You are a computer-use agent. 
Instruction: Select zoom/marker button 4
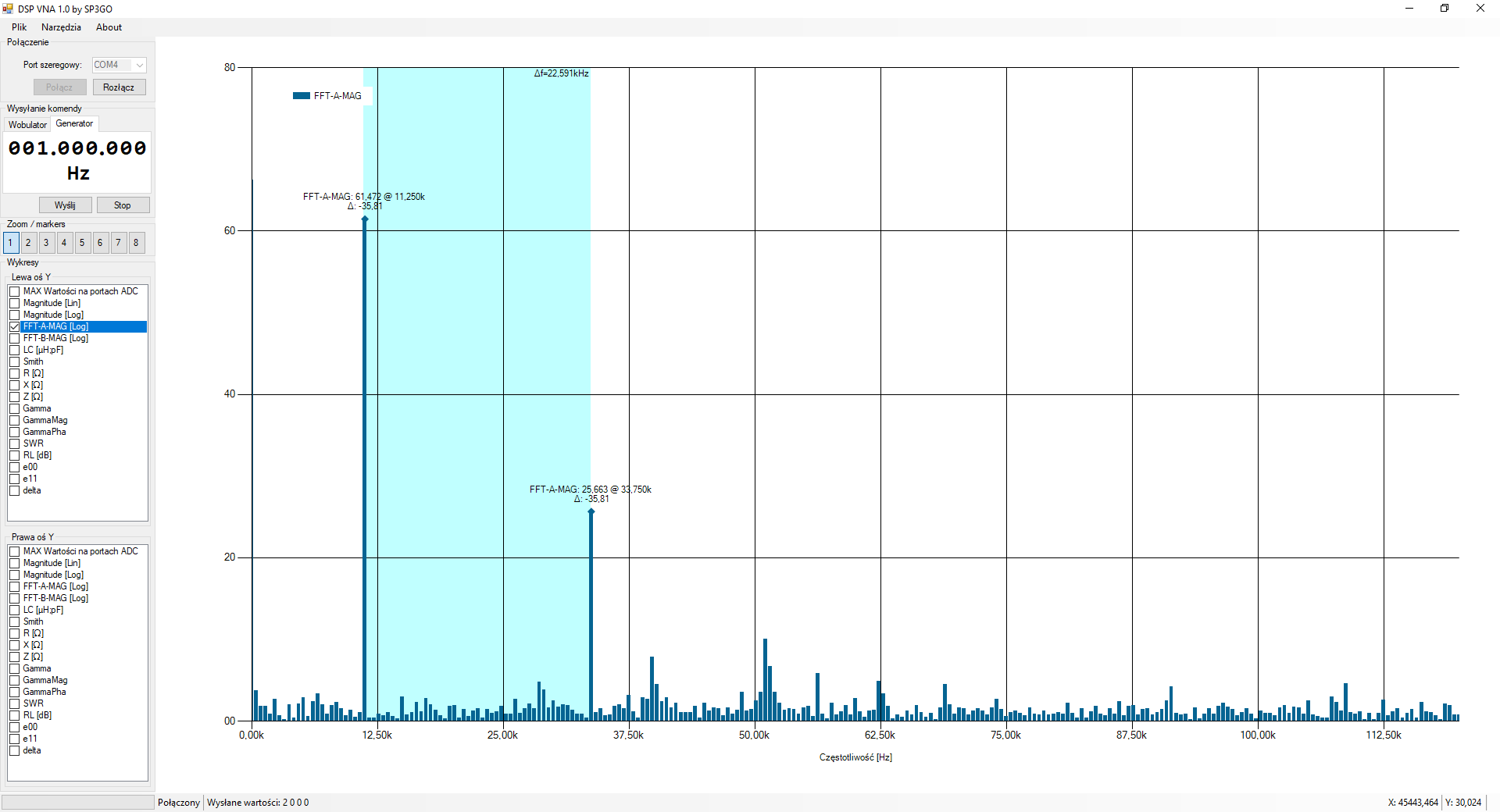click(x=64, y=243)
